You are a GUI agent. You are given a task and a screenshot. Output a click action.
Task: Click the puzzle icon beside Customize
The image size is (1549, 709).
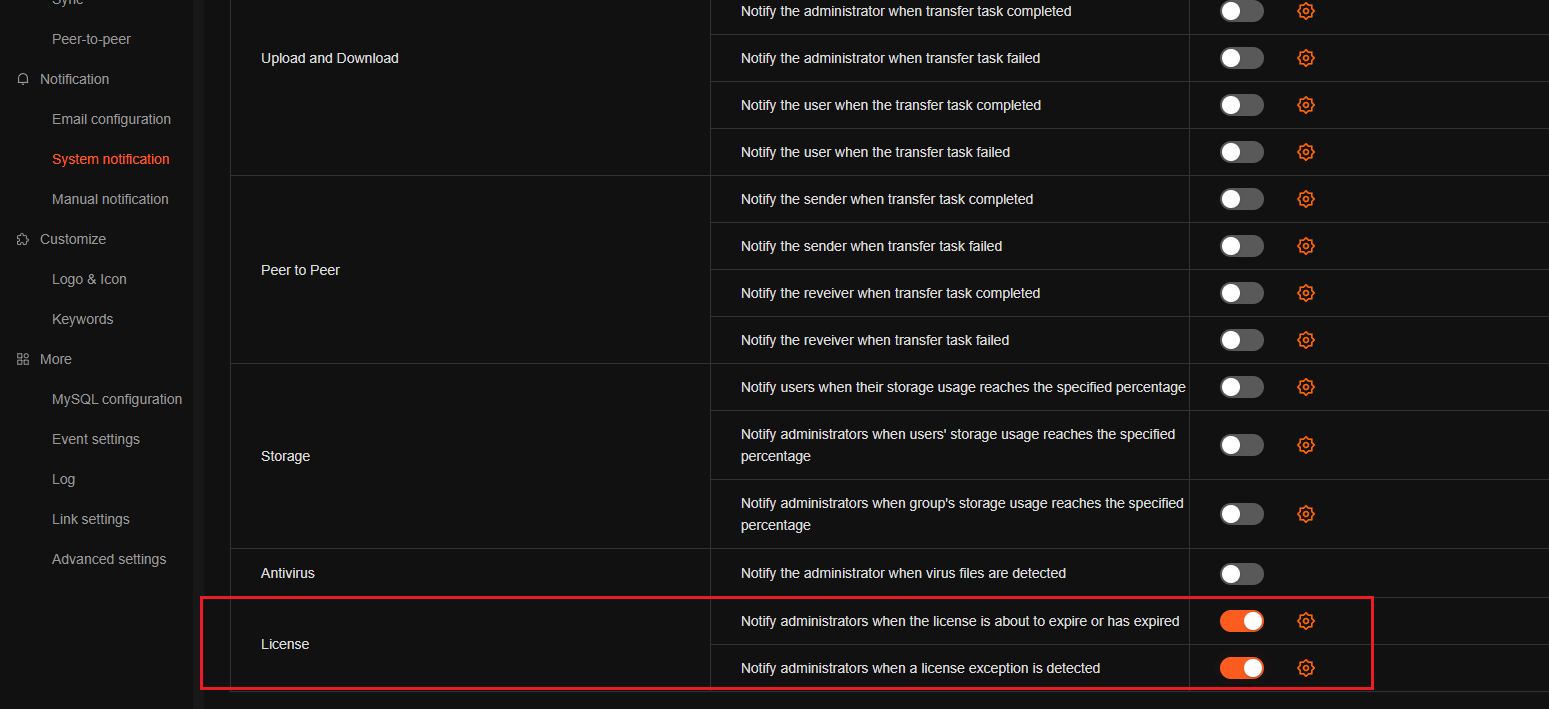click(23, 239)
